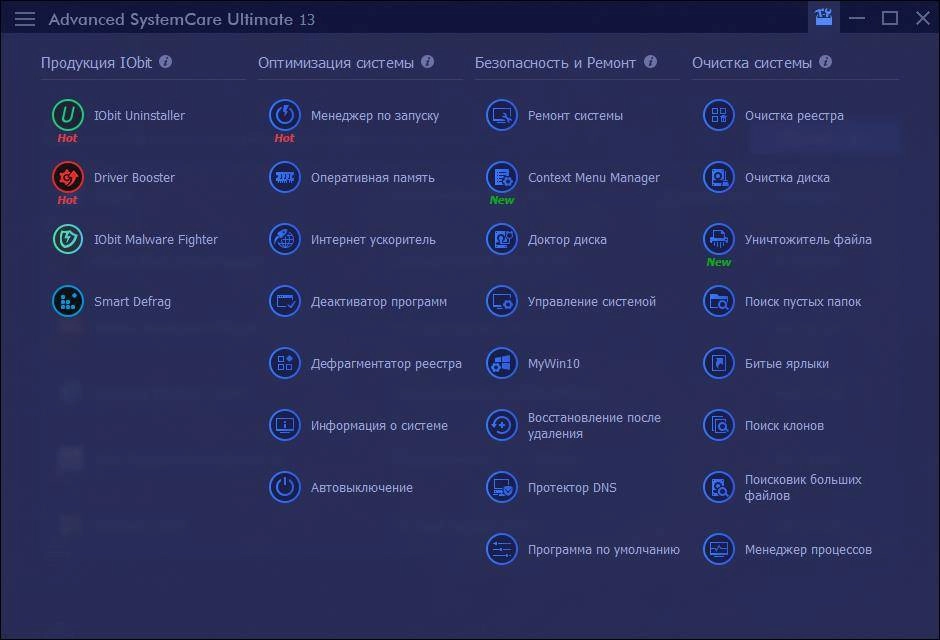Select the Очистка реестра label
The image size is (940, 640).
794,116
